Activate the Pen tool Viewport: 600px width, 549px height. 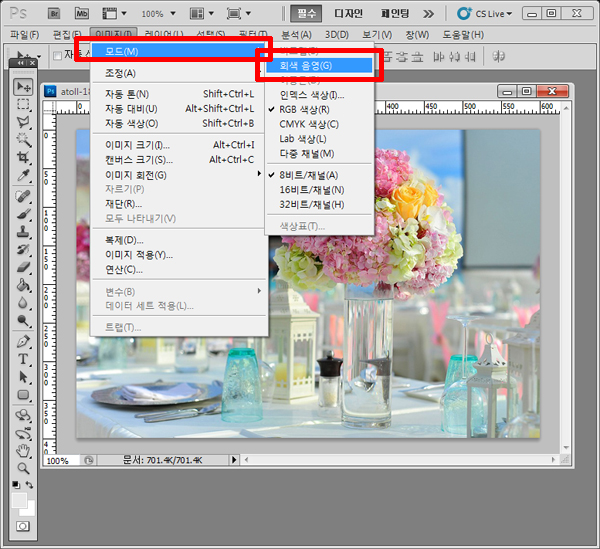pos(23,341)
